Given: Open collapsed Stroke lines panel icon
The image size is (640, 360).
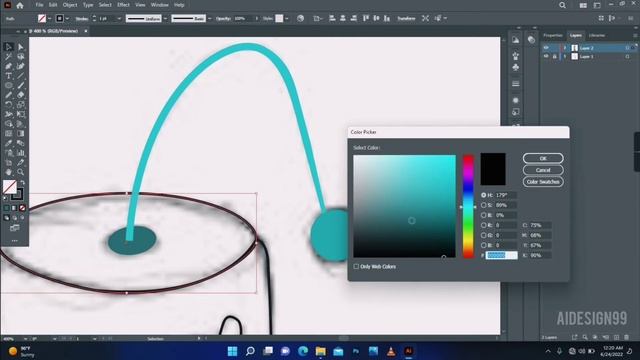Looking at the screenshot, I should coord(516,84).
